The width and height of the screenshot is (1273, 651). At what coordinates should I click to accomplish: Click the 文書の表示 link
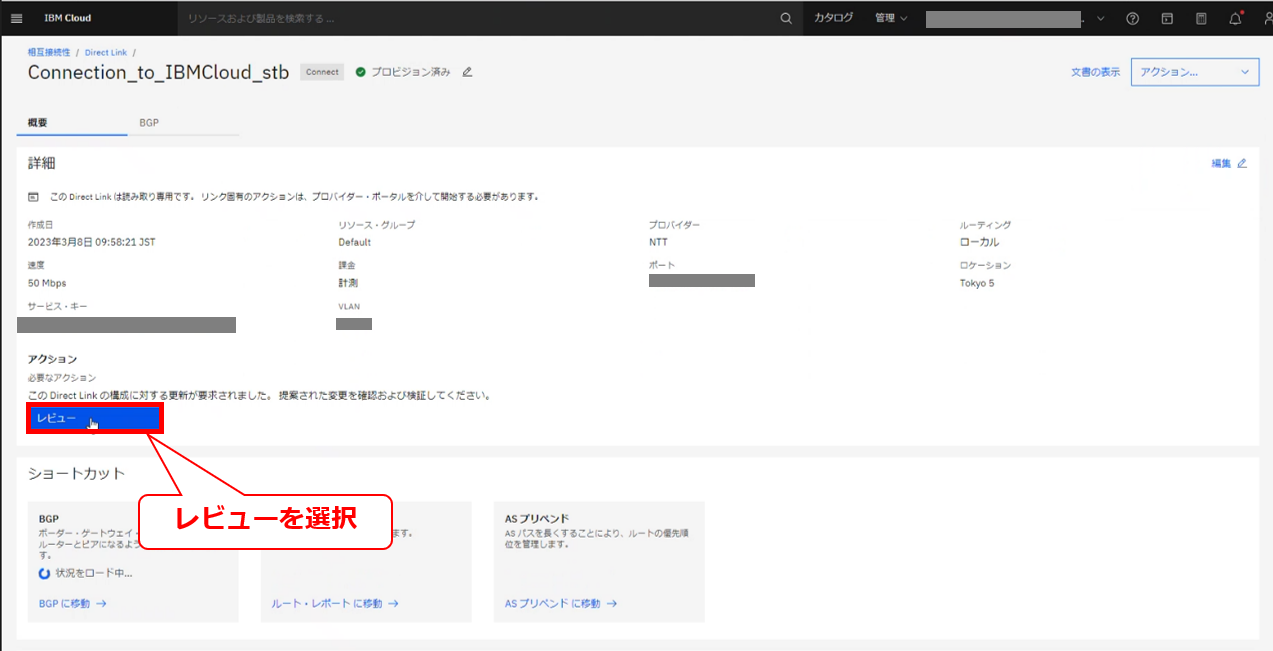1095,72
